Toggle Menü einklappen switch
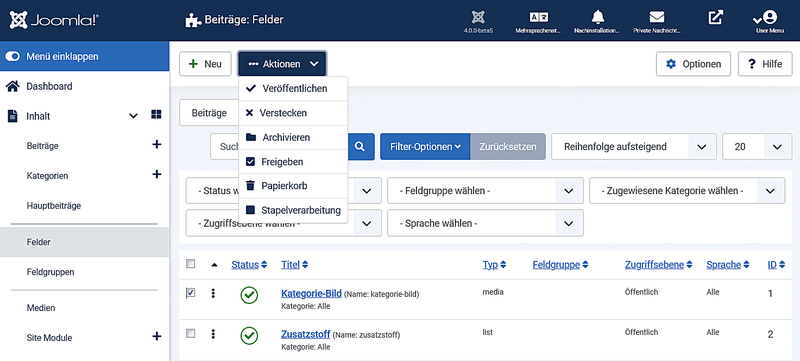 [x=12, y=57]
